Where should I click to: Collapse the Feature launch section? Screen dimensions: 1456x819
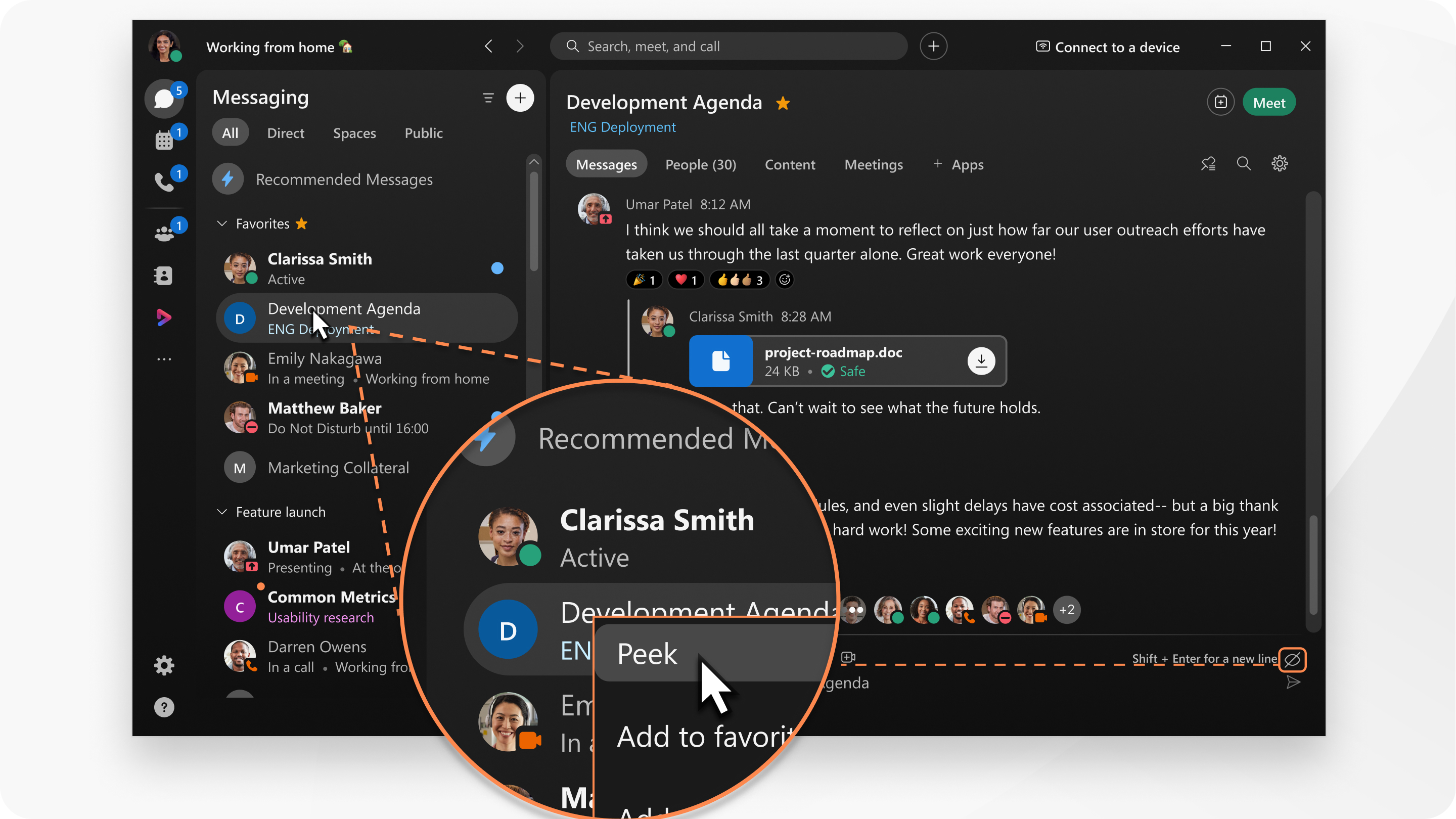tap(222, 511)
